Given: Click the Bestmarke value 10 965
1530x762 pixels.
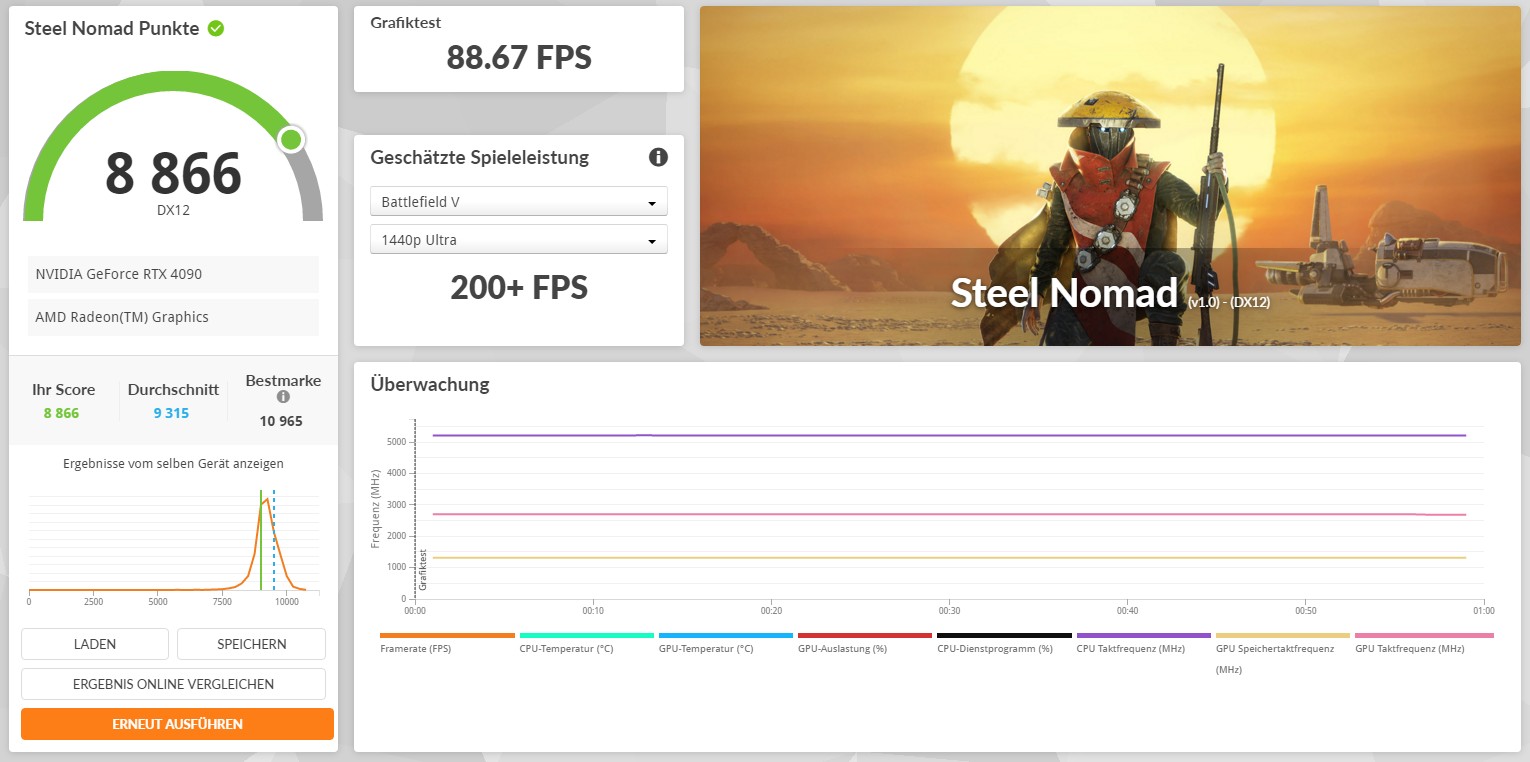Looking at the screenshot, I should tap(281, 421).
